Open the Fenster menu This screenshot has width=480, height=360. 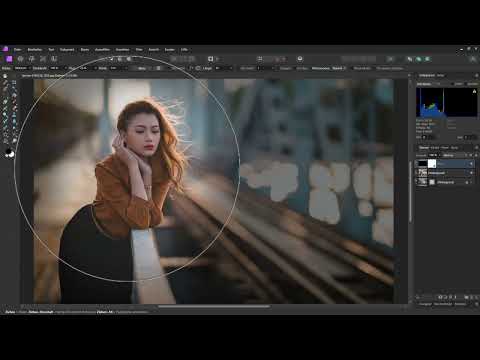[x=170, y=49]
